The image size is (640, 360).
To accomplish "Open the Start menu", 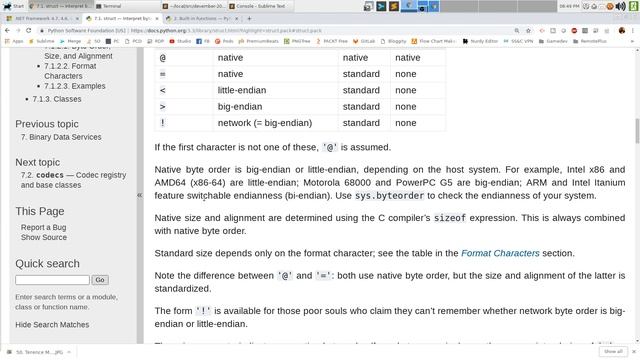I will pos(13,6).
